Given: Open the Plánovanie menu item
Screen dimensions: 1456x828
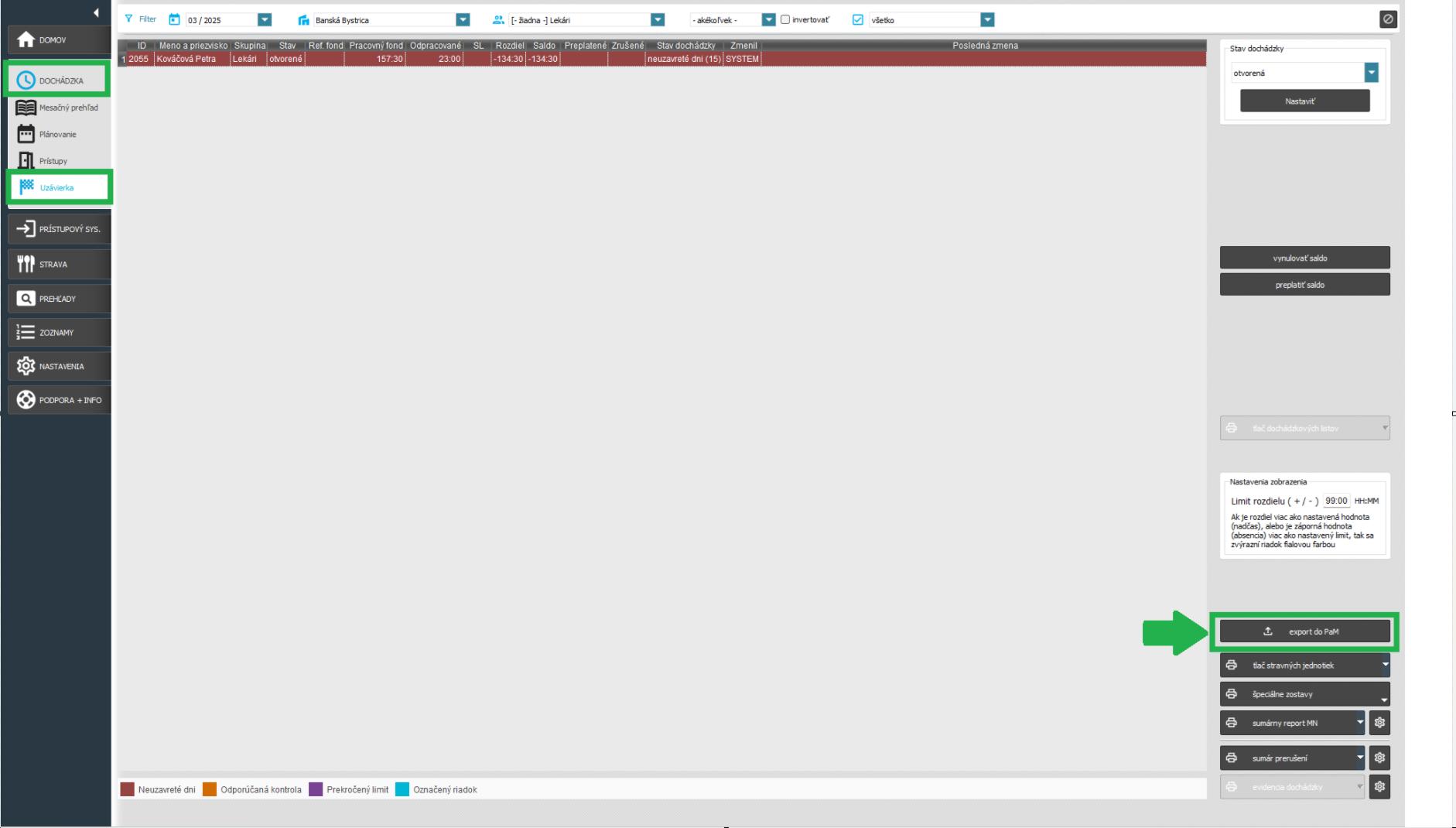Looking at the screenshot, I should [57, 134].
